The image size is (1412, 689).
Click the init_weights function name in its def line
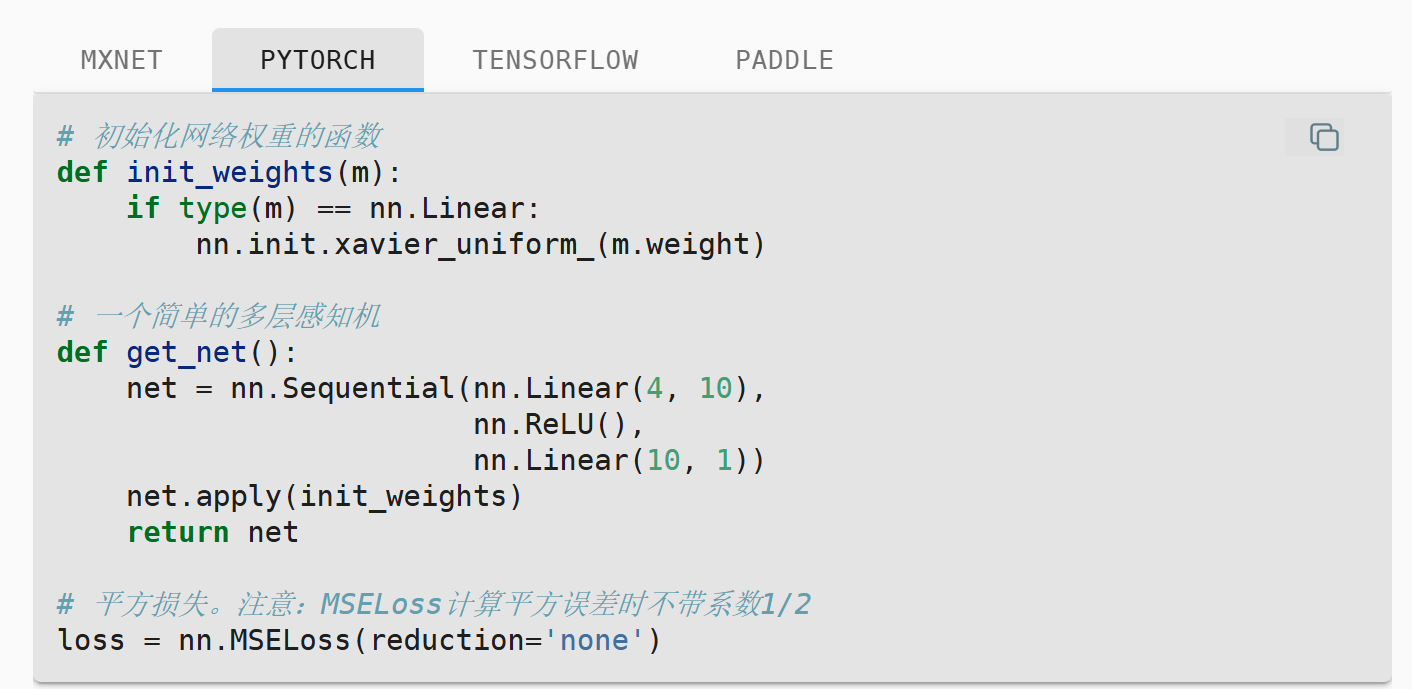[230, 172]
